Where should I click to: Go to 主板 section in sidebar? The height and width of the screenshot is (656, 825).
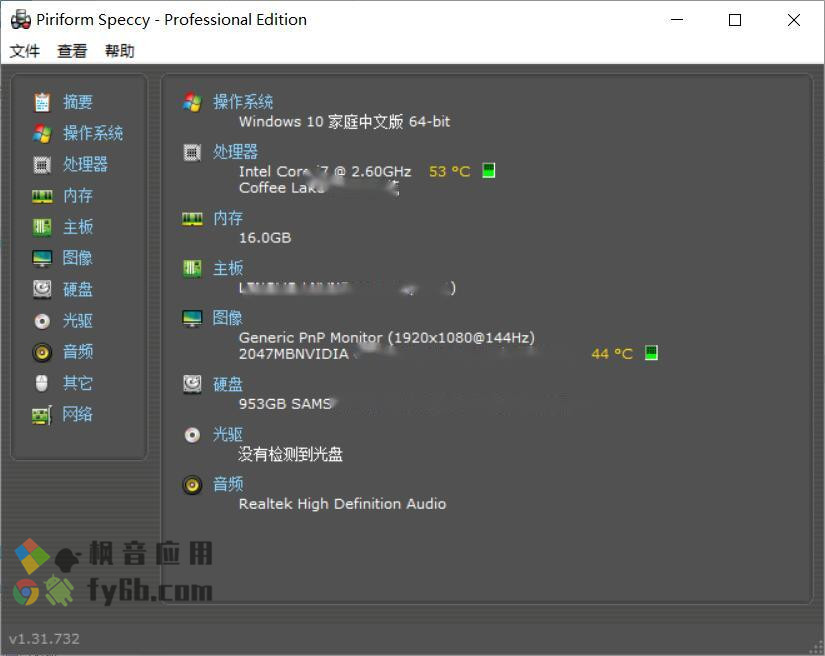(78, 227)
